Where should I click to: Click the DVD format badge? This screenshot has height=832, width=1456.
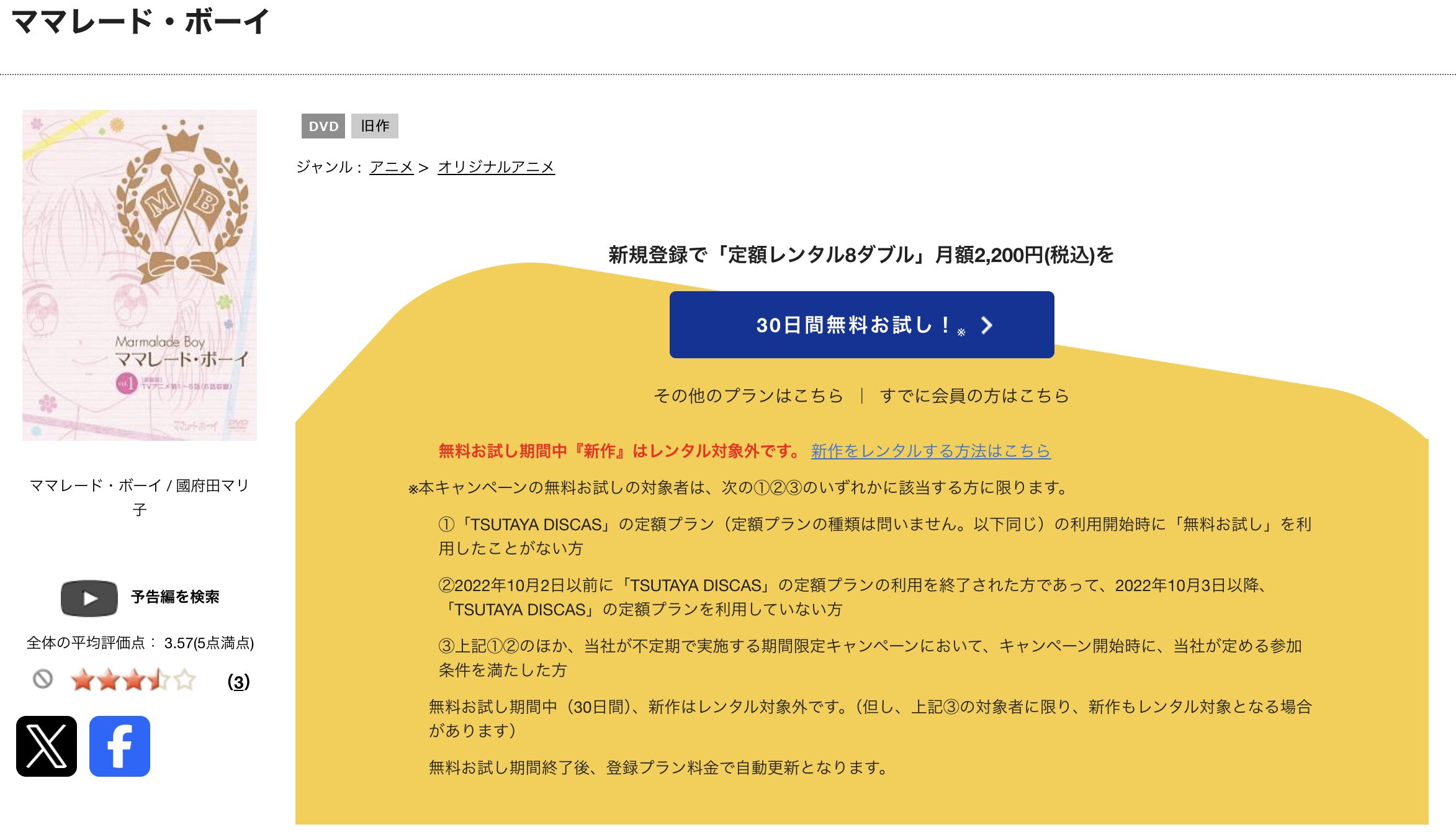(323, 126)
